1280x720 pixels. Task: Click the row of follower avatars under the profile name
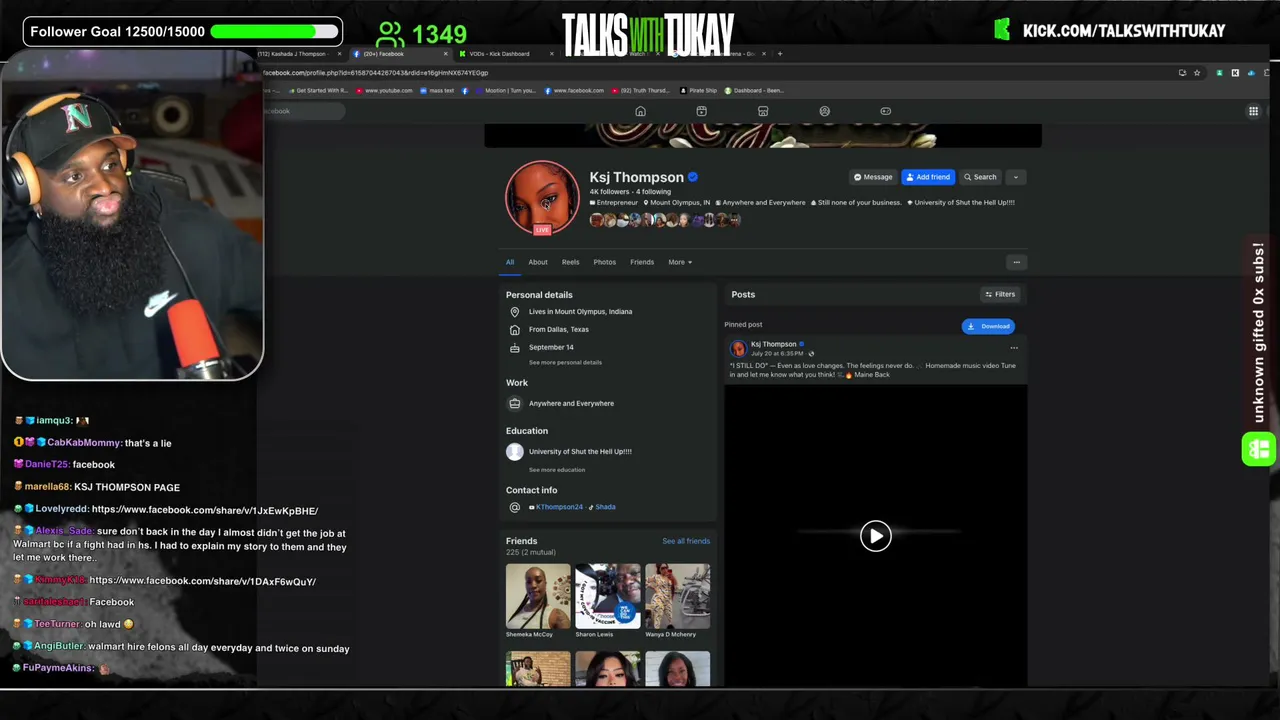click(665, 220)
